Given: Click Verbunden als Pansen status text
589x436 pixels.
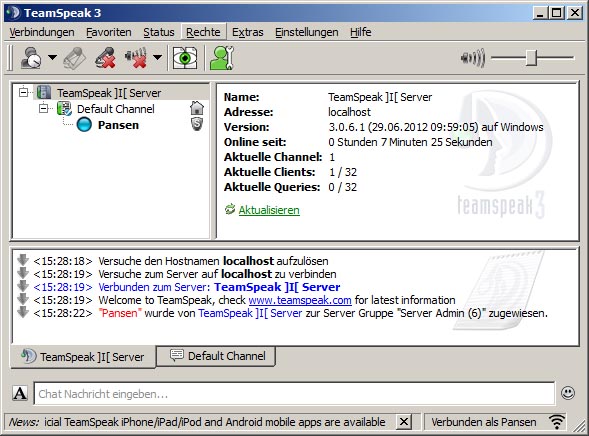Looking at the screenshot, I should tap(484, 422).
